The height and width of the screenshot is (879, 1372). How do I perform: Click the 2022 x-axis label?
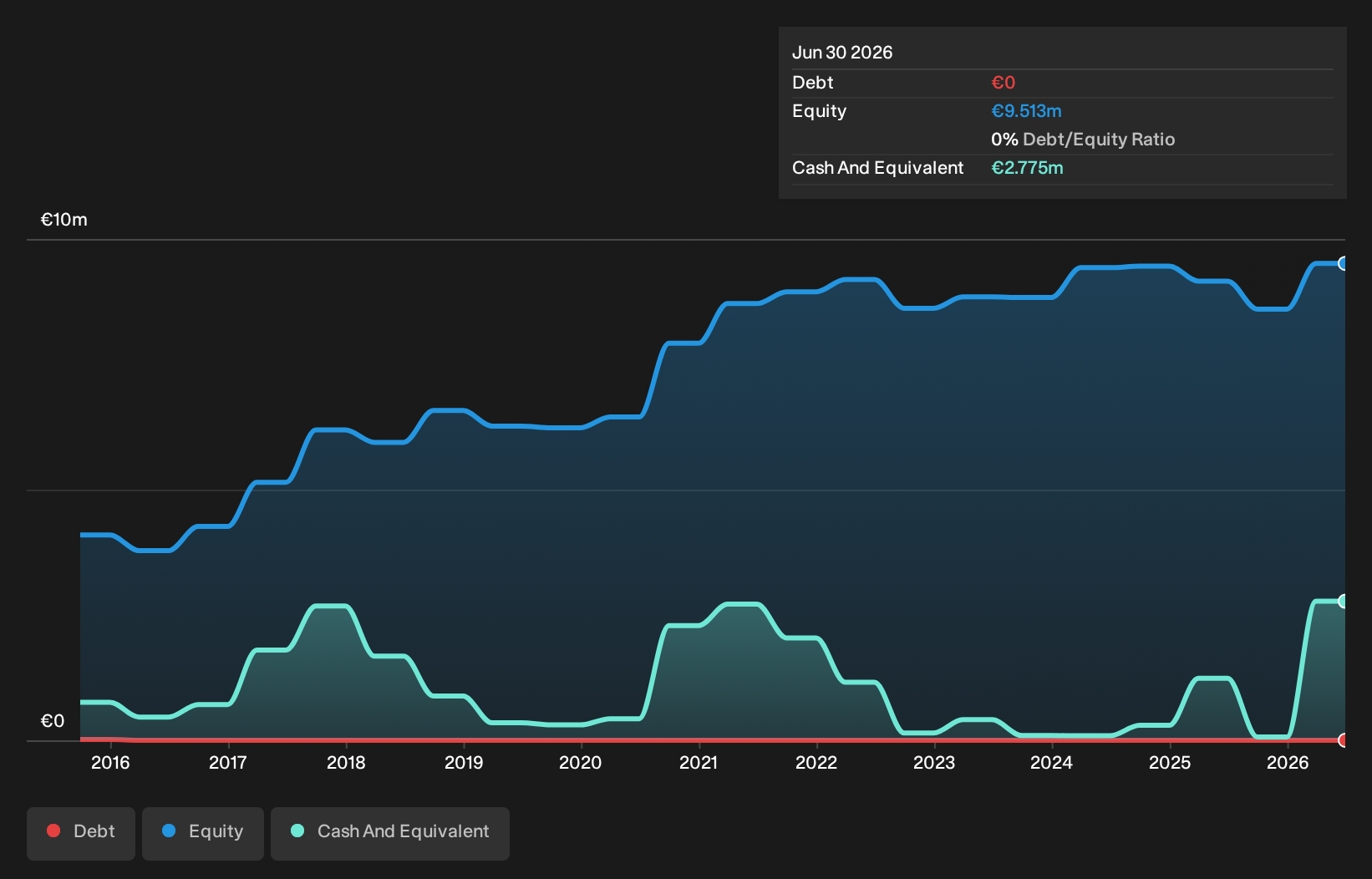816,763
